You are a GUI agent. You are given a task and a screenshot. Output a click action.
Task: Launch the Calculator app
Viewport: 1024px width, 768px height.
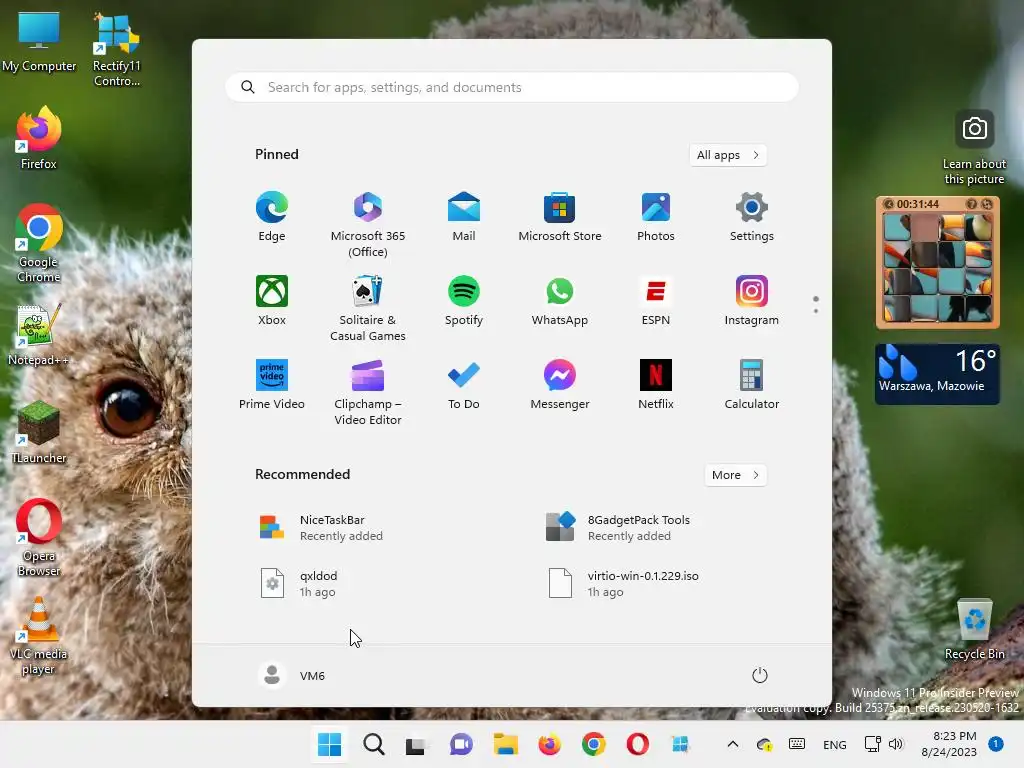(x=752, y=385)
